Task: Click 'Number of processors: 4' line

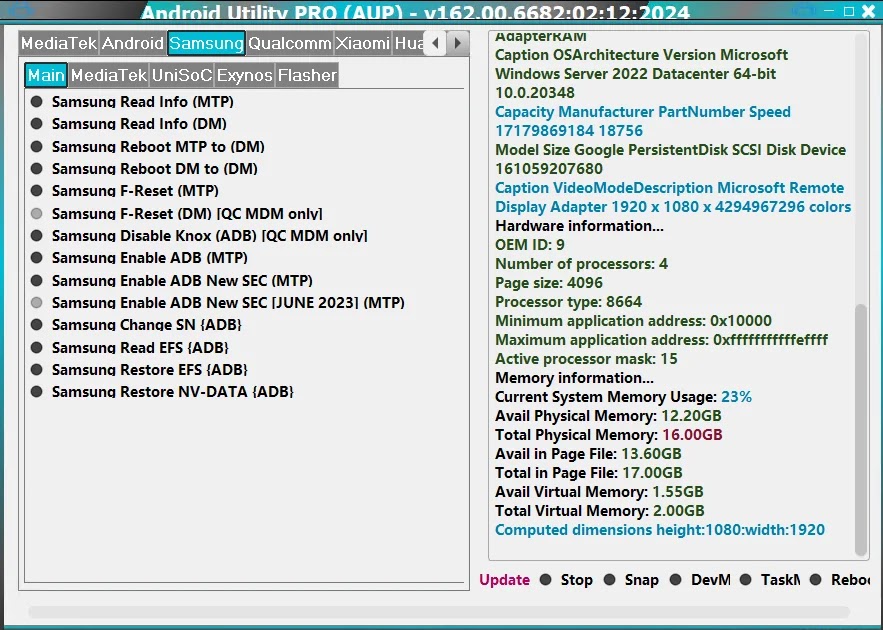Action: [x=582, y=263]
